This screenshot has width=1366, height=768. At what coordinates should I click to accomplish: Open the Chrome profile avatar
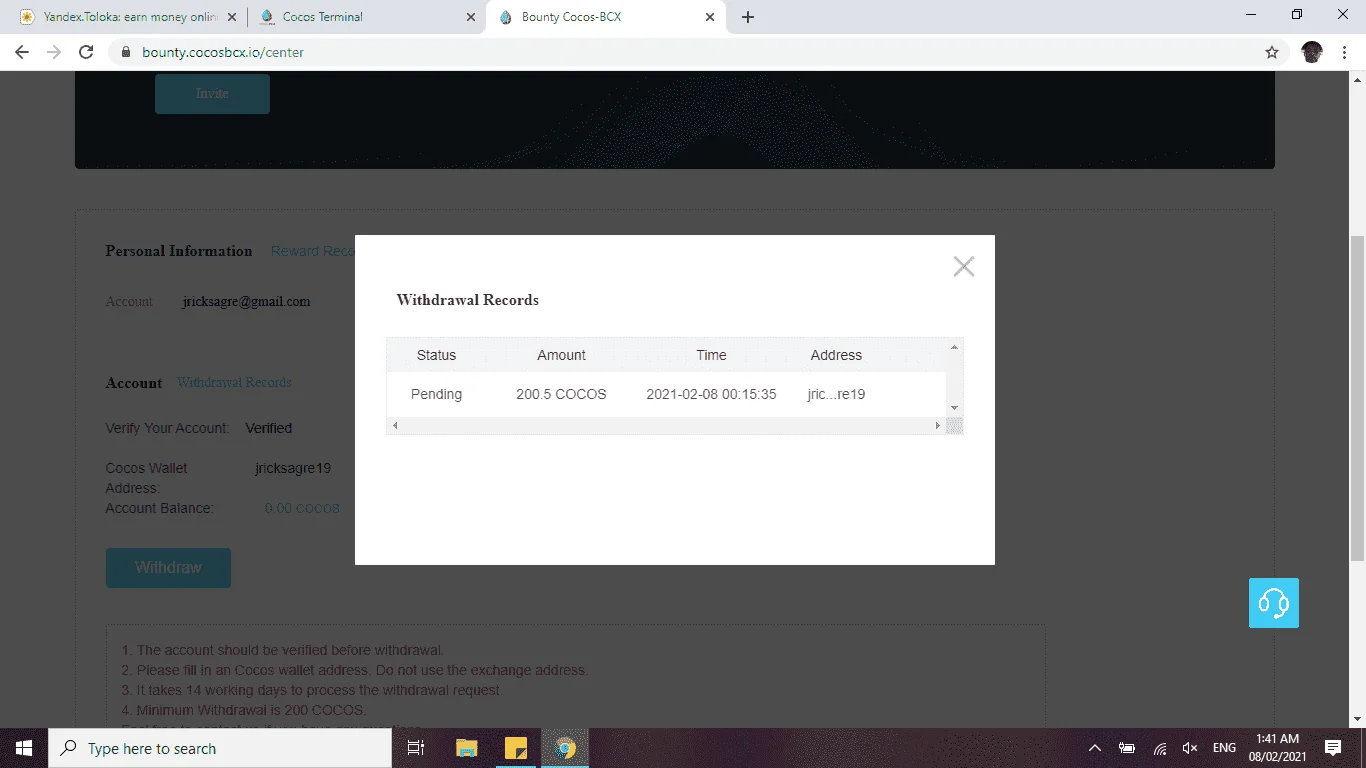(x=1312, y=52)
